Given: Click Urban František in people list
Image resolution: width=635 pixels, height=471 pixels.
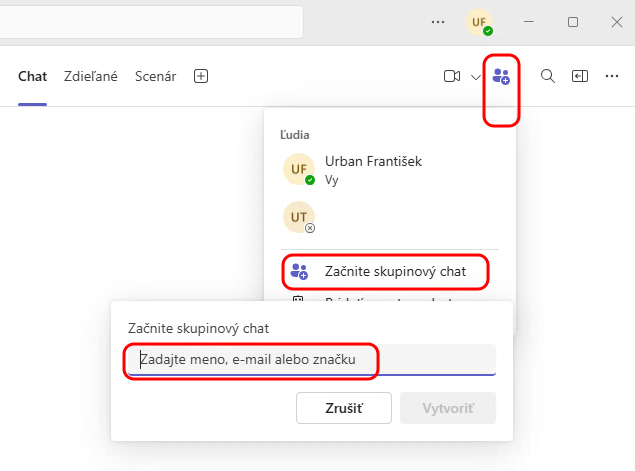Looking at the screenshot, I should [x=373, y=162].
